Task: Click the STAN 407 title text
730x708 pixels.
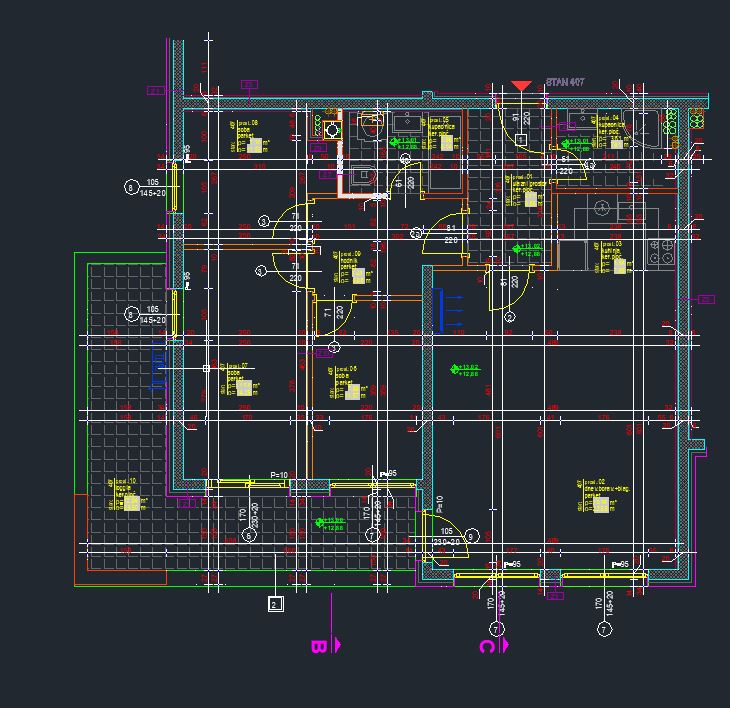Action: coord(565,82)
